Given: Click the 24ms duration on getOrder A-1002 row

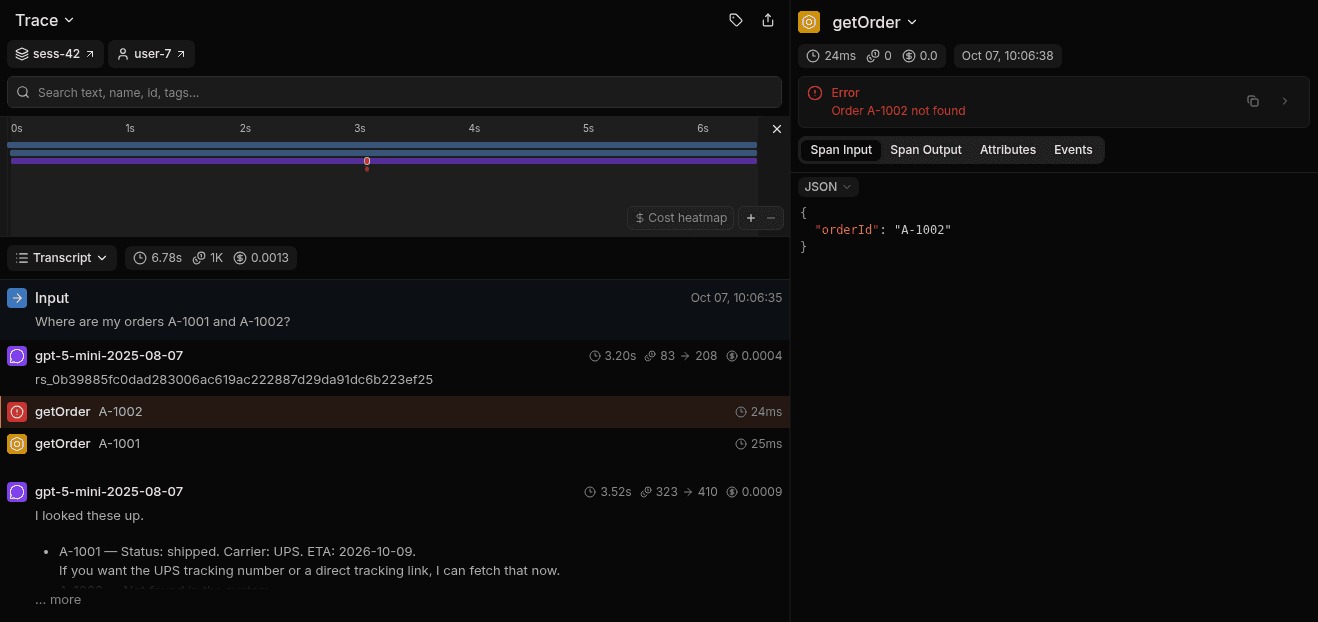Looking at the screenshot, I should pos(759,412).
